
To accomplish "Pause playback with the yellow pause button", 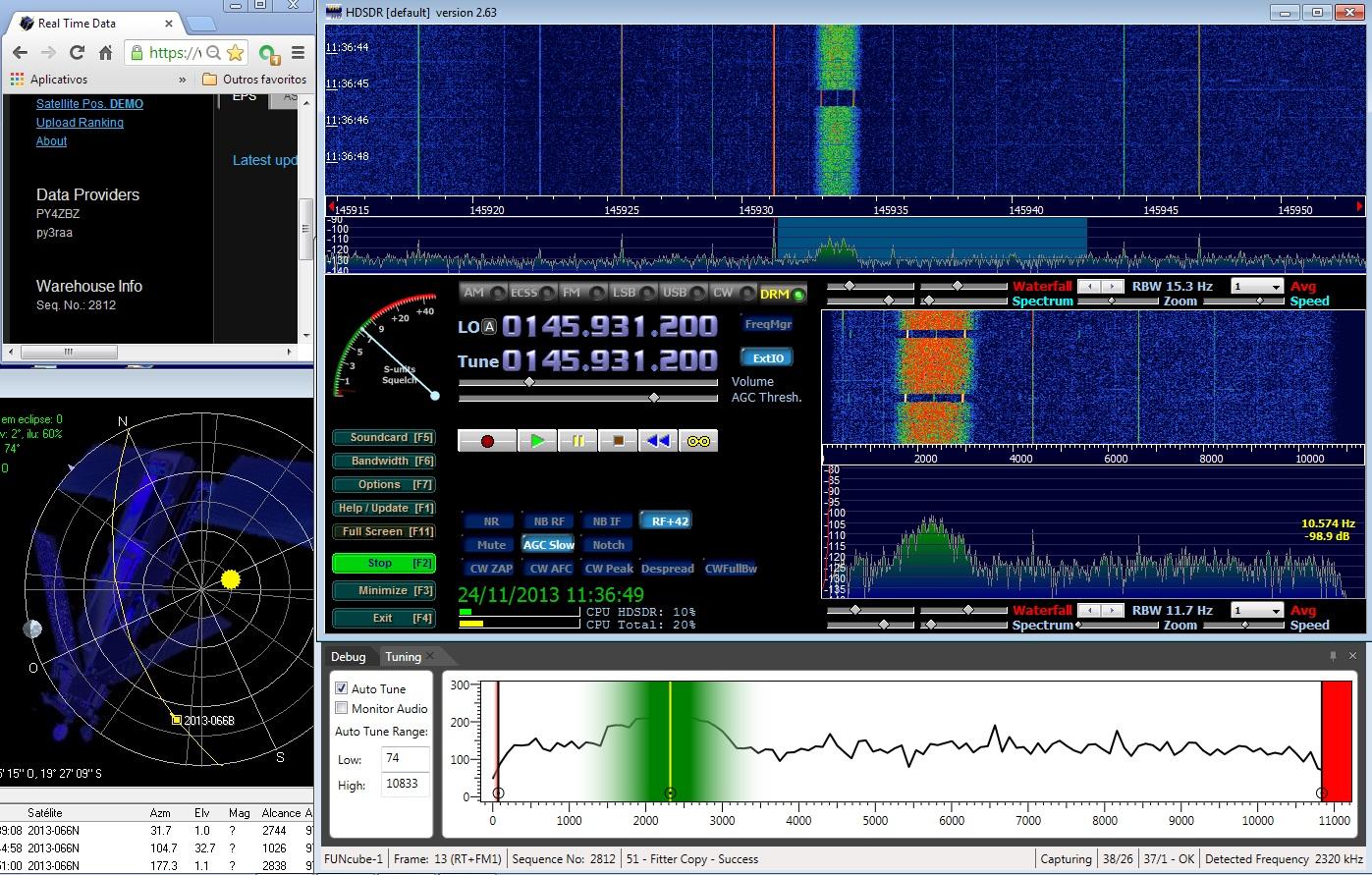I will coord(577,441).
